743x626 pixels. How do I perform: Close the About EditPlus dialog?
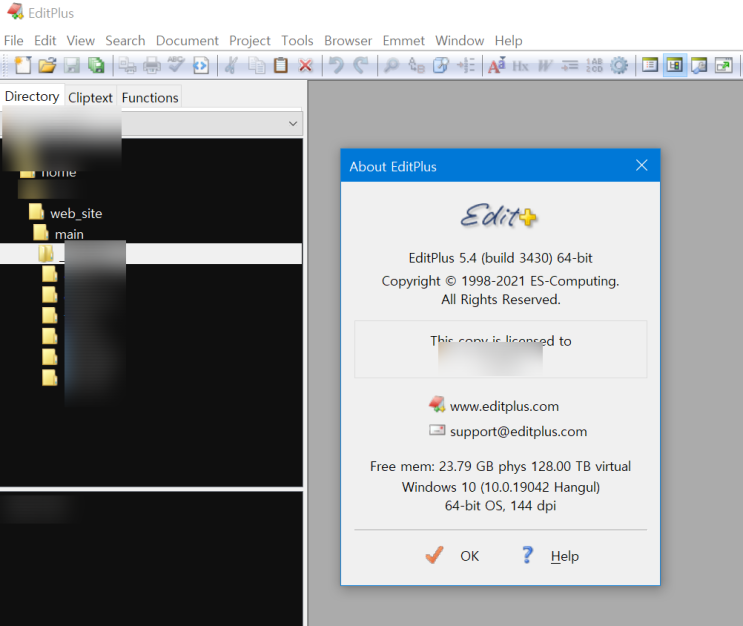(642, 165)
